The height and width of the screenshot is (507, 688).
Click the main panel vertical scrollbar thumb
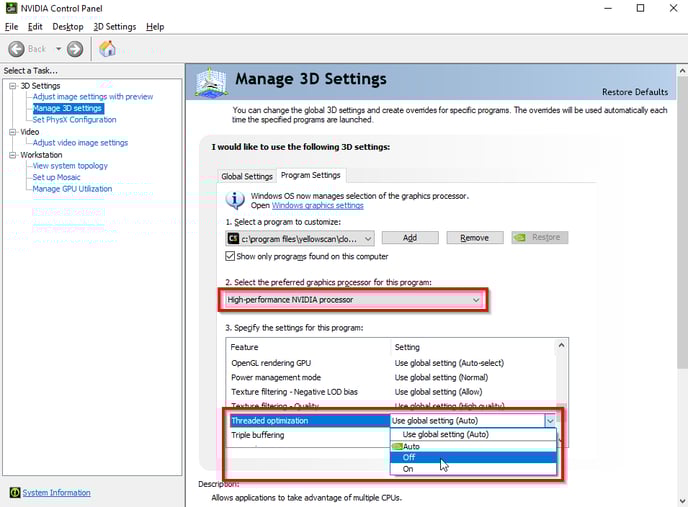[682, 222]
